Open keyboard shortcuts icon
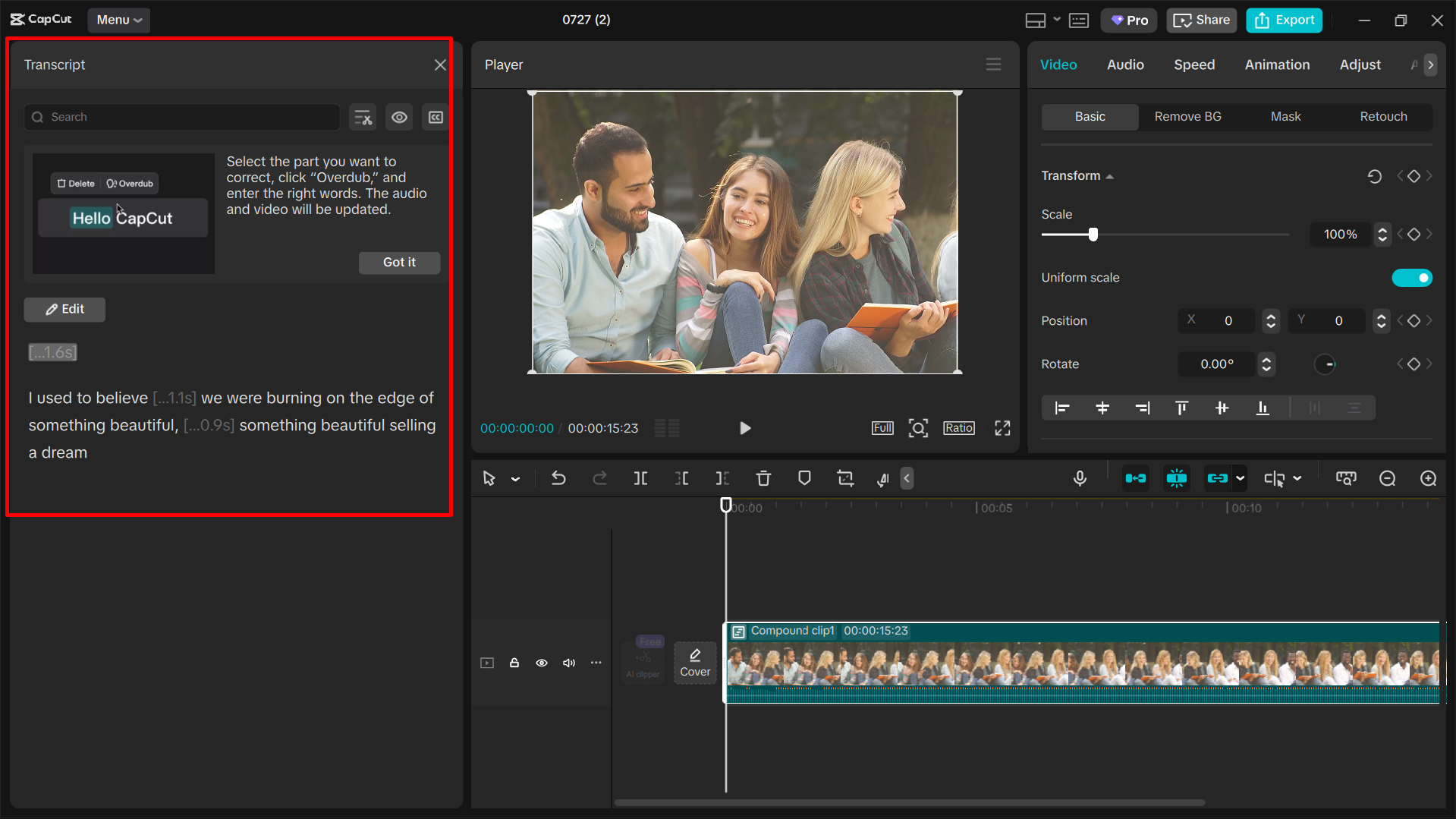The image size is (1456, 819). (1078, 20)
